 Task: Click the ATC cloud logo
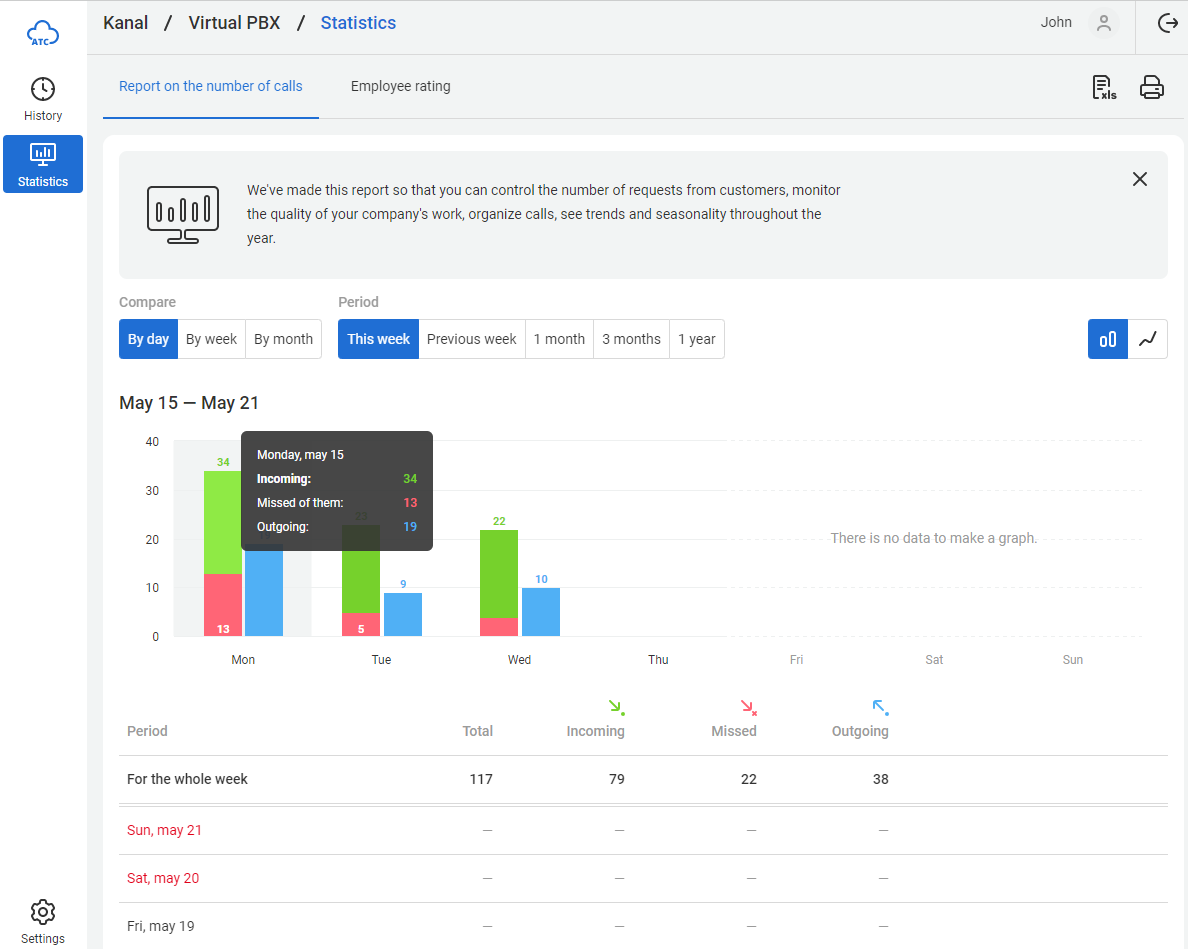coord(43,34)
